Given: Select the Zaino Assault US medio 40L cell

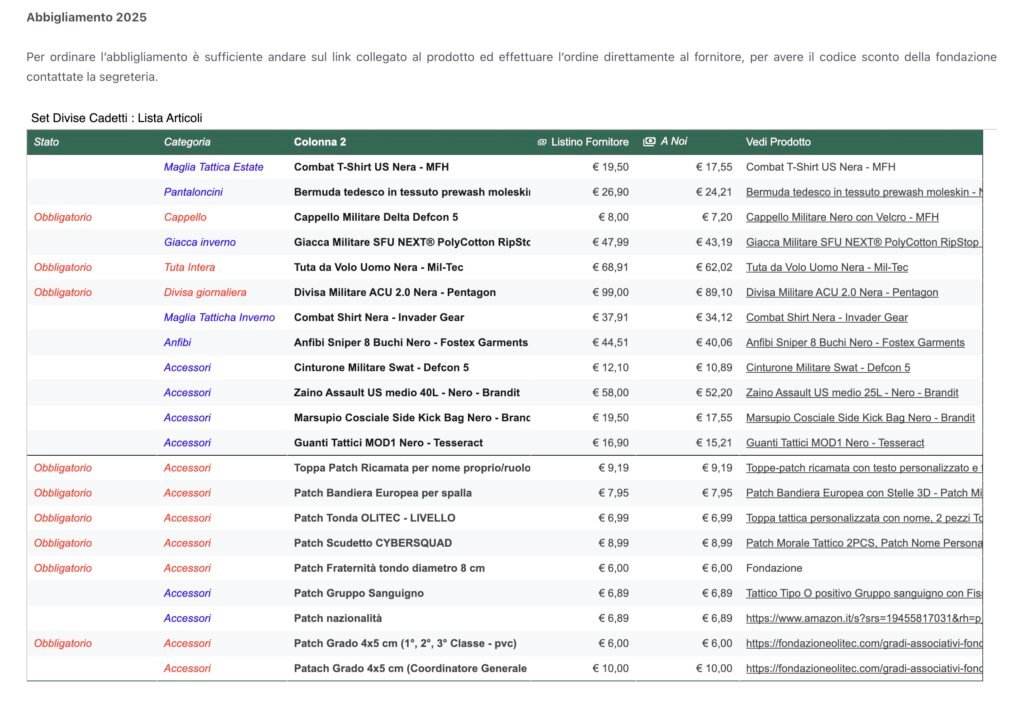Looking at the screenshot, I should click(x=407, y=393).
